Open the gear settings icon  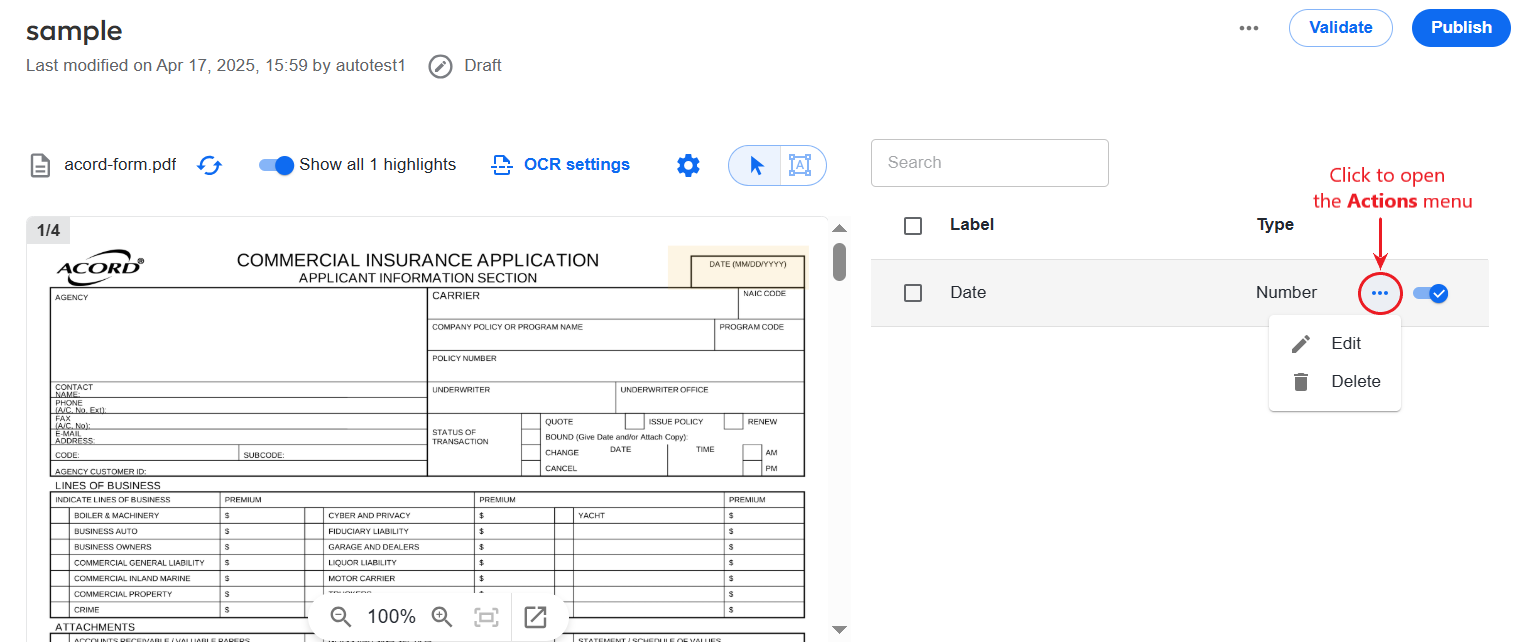(x=688, y=165)
